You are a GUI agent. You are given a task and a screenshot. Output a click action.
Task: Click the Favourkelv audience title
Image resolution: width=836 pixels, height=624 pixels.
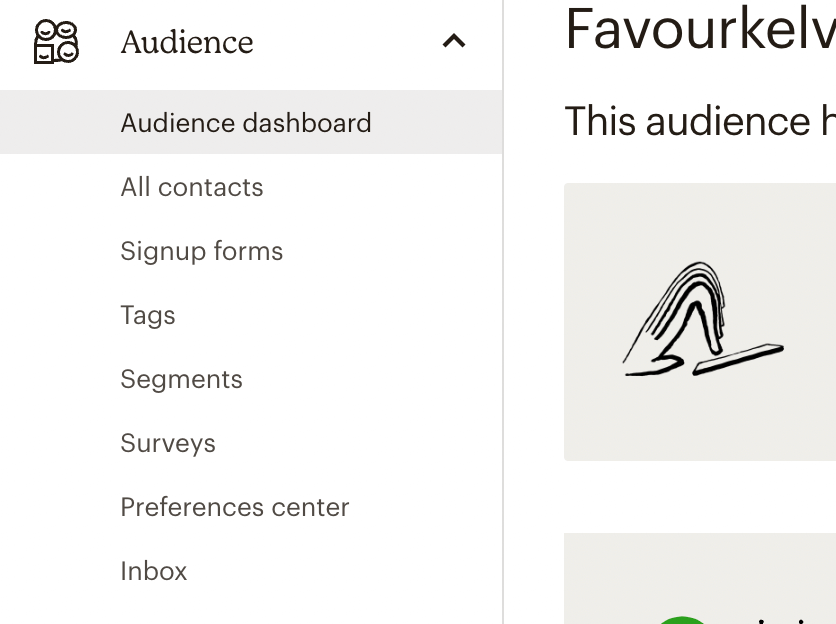pos(700,29)
